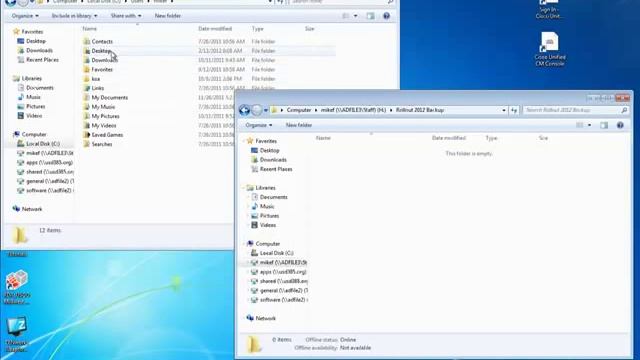The height and width of the screenshot is (360, 640).
Task: Sort by Date modified column in front window
Action: [449, 138]
